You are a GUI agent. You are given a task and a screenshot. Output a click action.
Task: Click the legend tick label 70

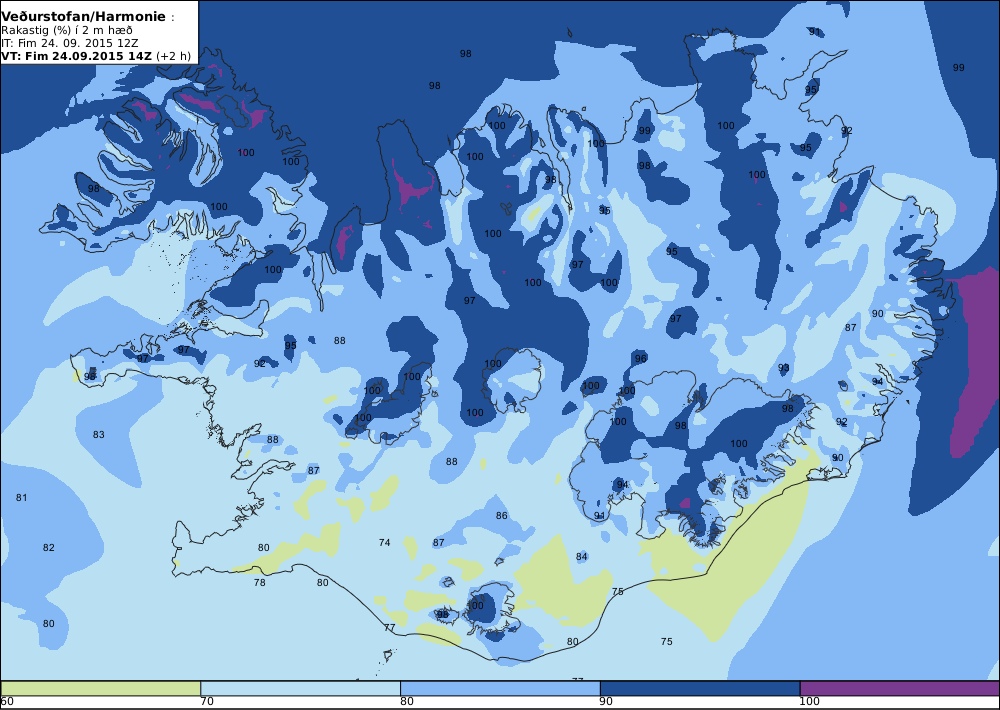[x=207, y=702]
